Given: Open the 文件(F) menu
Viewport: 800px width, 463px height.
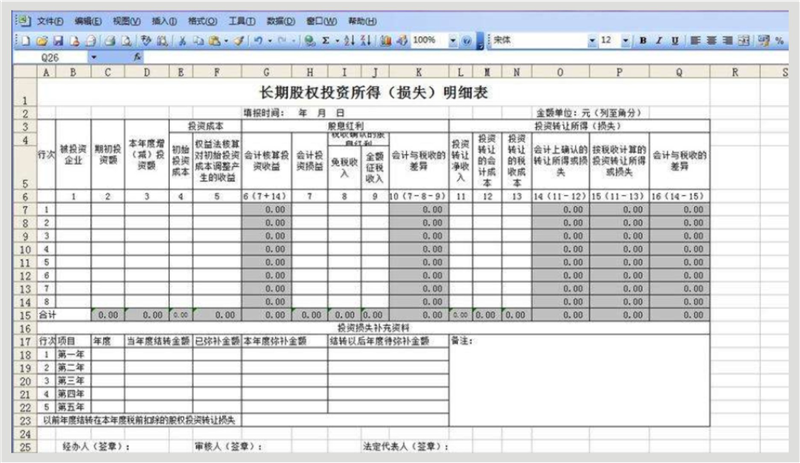Looking at the screenshot, I should coord(50,21).
